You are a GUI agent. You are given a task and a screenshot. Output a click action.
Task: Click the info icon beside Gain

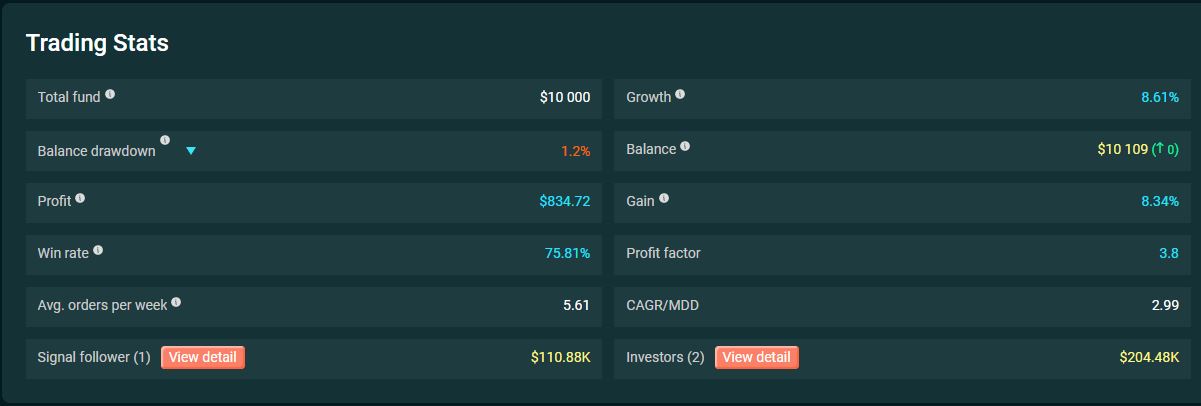[664, 199]
